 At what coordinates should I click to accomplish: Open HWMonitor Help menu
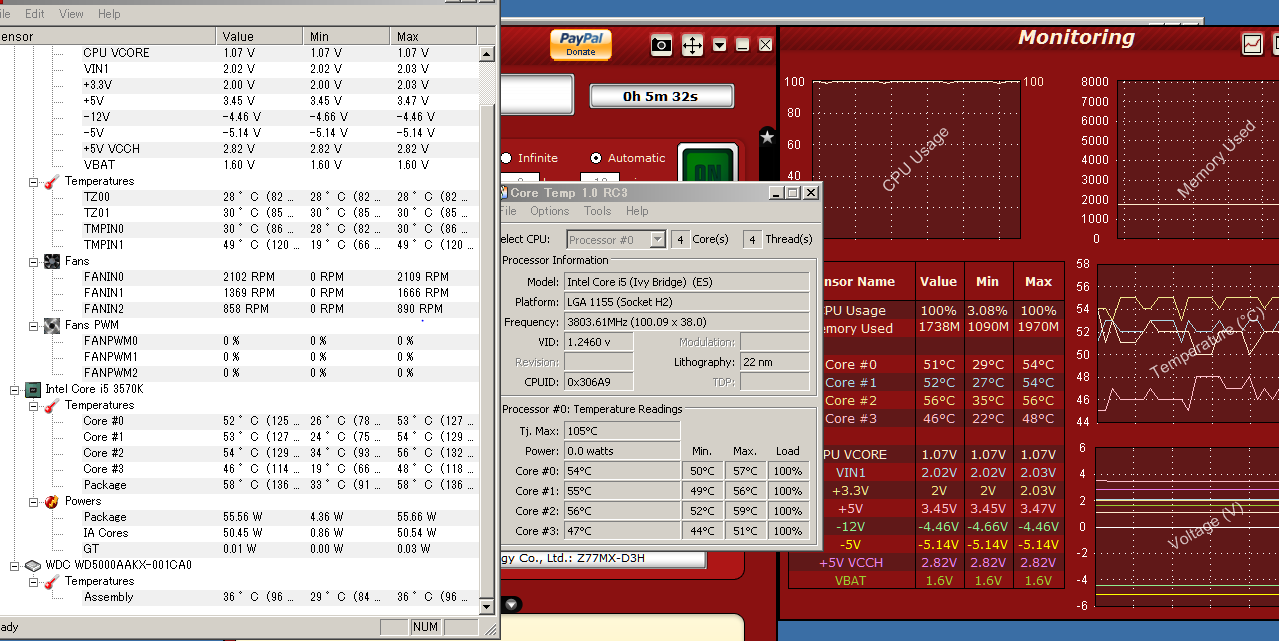[109, 14]
